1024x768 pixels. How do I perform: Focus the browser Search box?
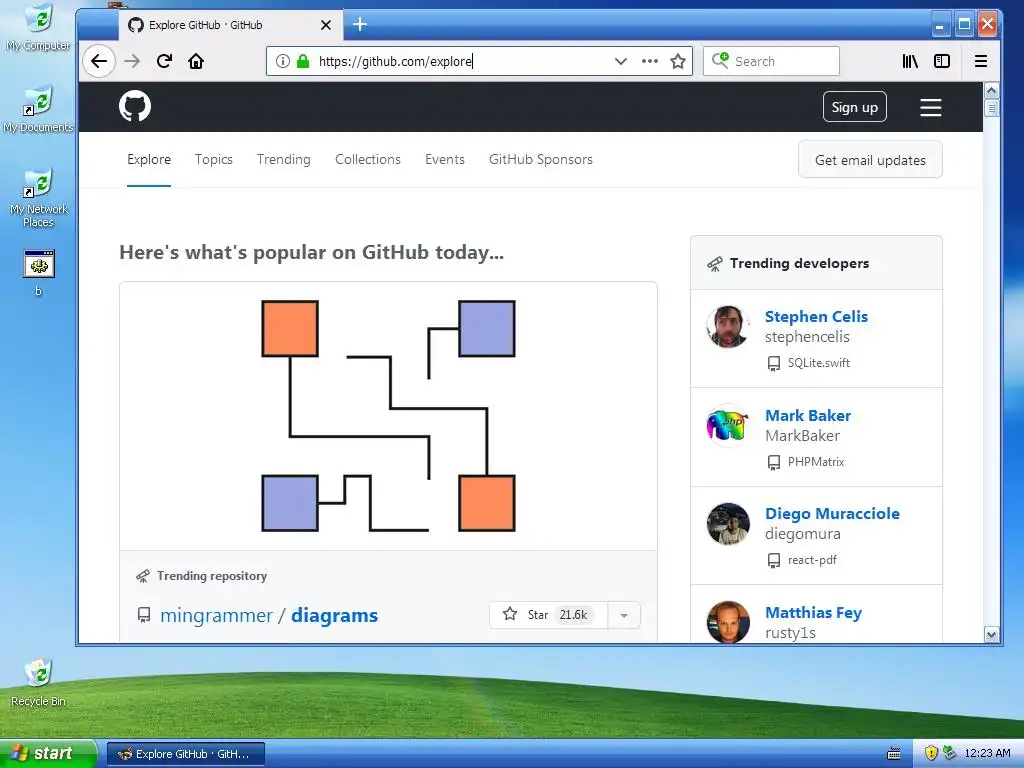(x=771, y=61)
